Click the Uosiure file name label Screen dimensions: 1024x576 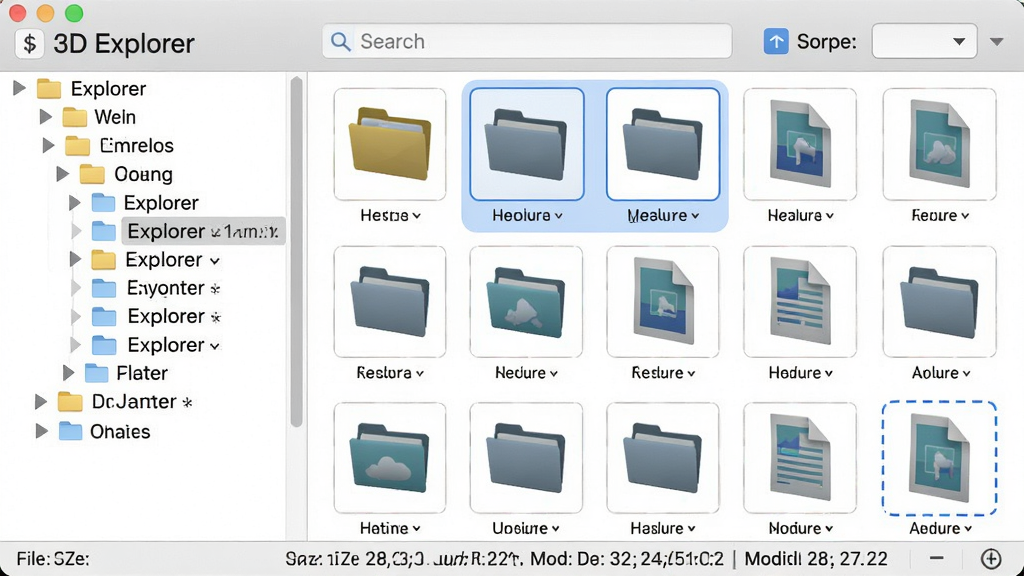(520, 528)
